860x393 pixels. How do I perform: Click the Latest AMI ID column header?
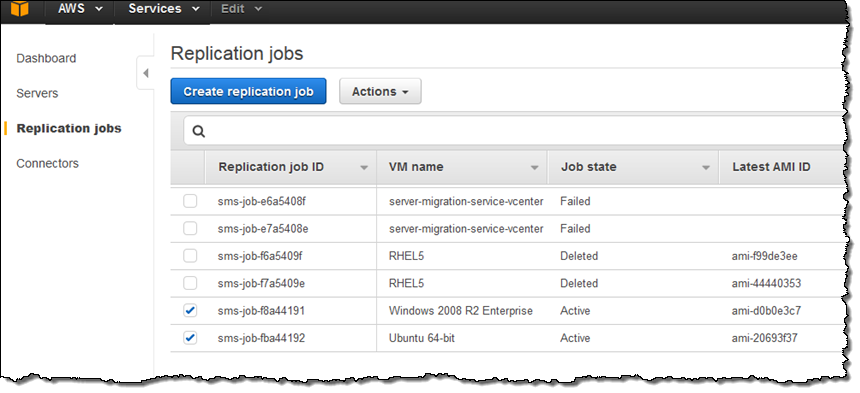click(771, 167)
